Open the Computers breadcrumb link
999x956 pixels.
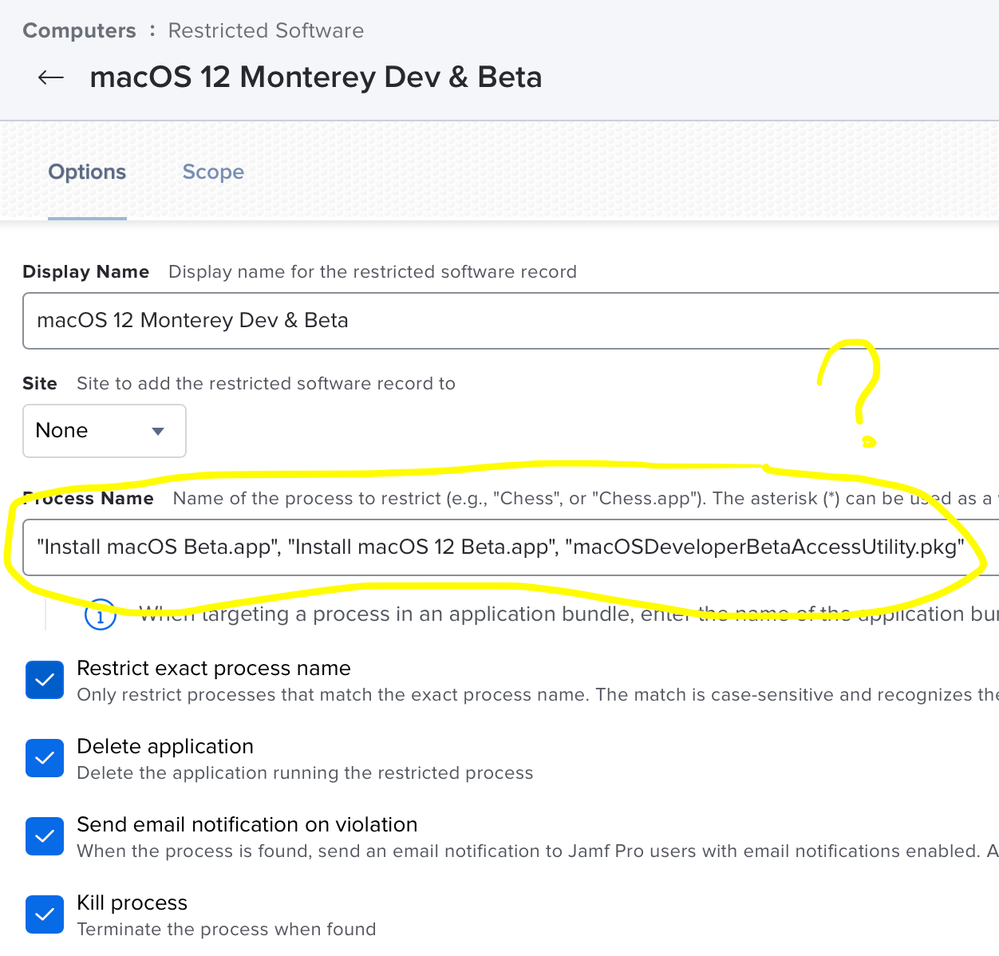pos(79,31)
